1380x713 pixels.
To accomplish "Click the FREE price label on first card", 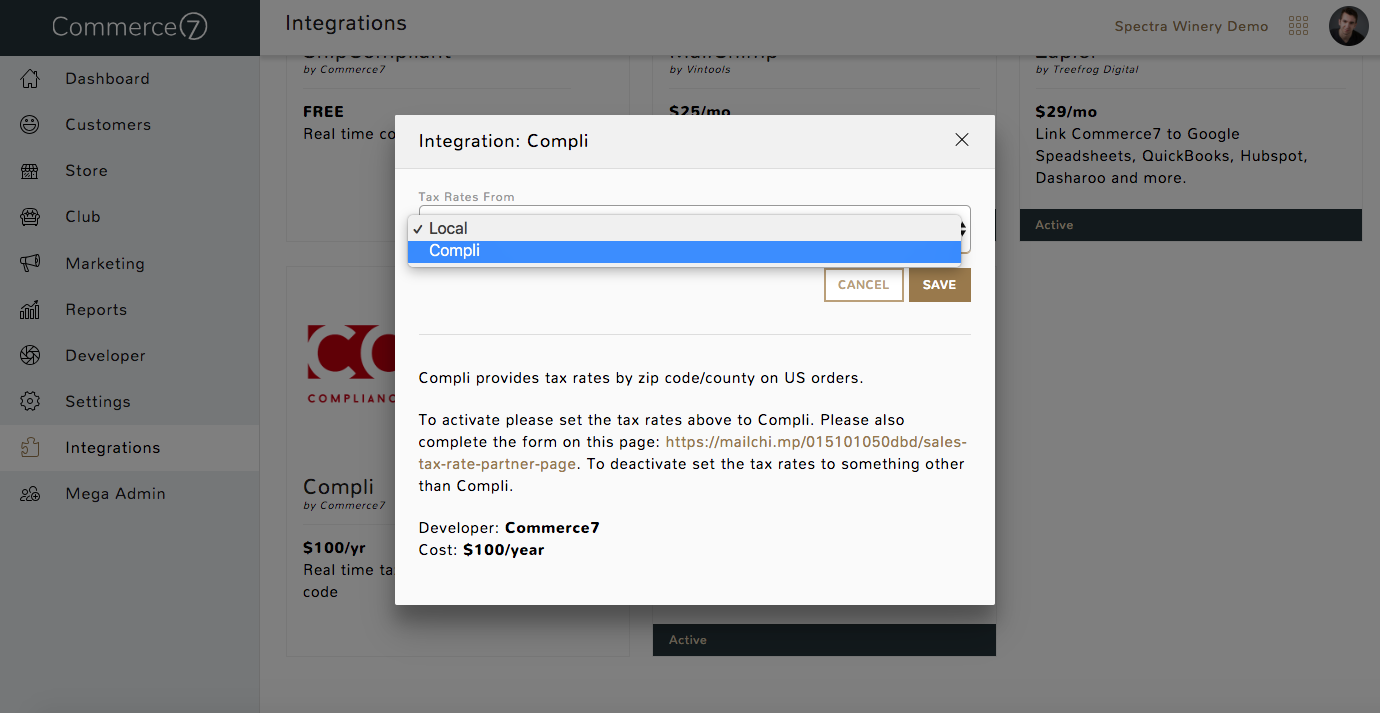I will [x=324, y=112].
